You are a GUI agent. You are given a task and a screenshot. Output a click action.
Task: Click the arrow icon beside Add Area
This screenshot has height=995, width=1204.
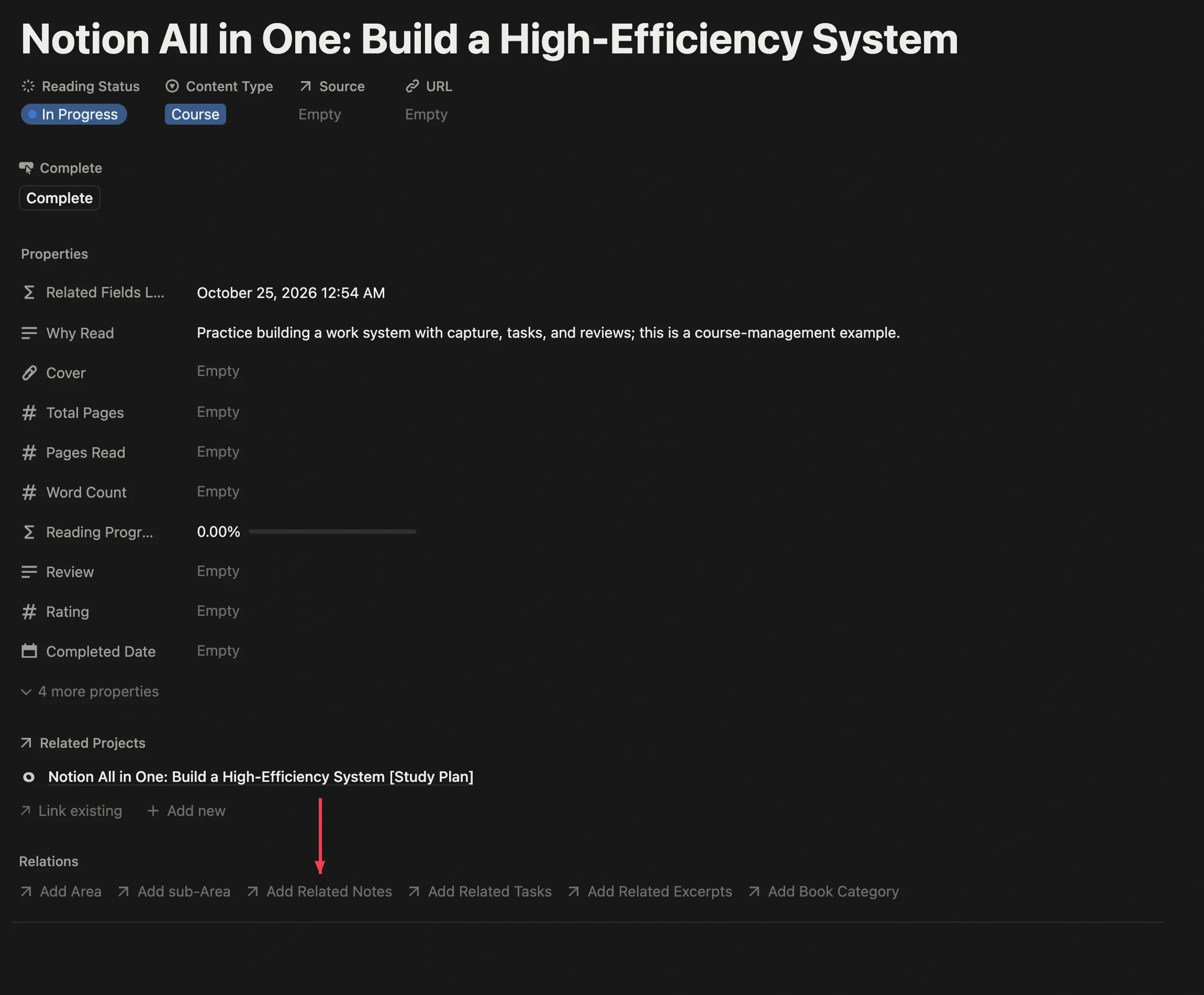click(x=26, y=891)
